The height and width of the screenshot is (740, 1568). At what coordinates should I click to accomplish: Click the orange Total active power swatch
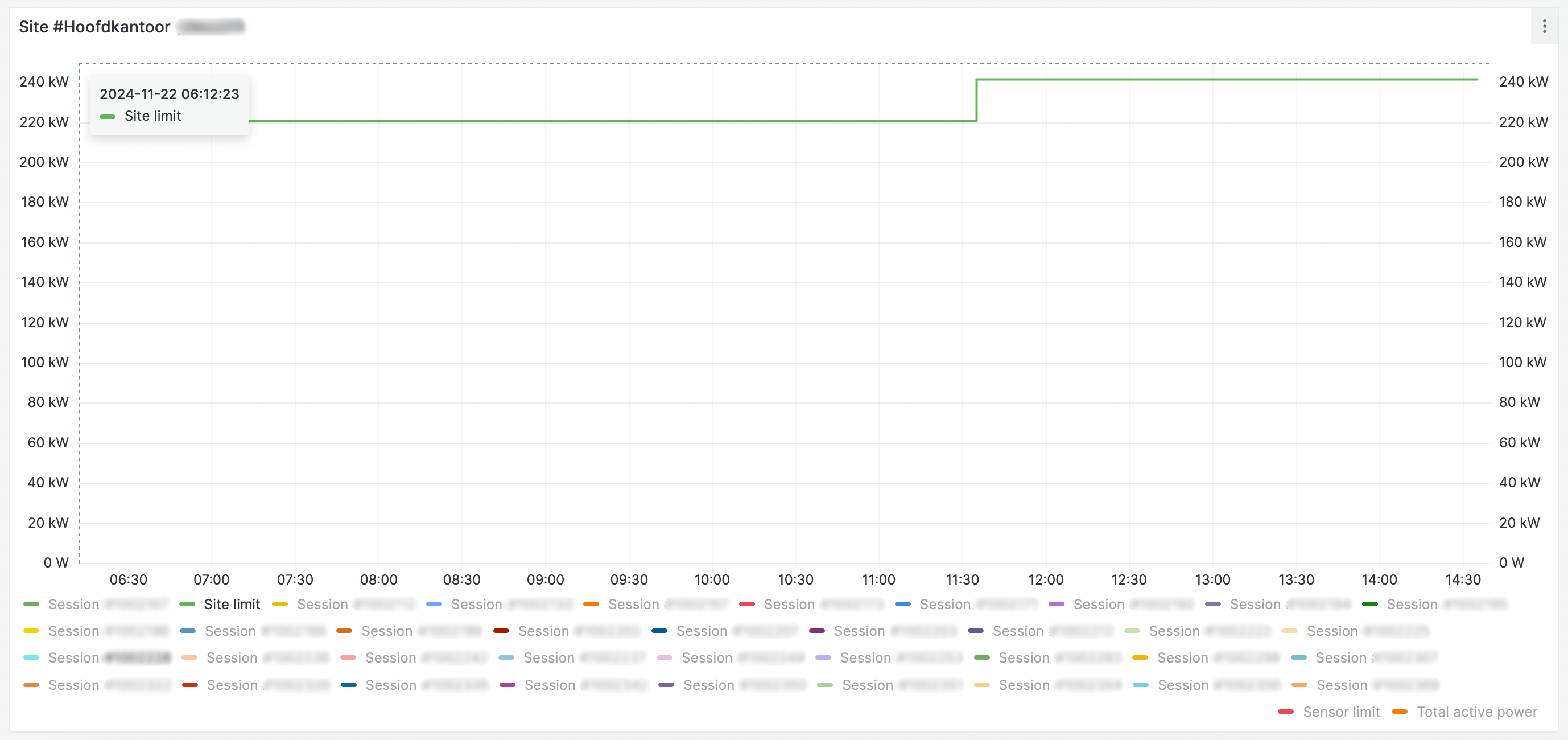(x=1400, y=712)
